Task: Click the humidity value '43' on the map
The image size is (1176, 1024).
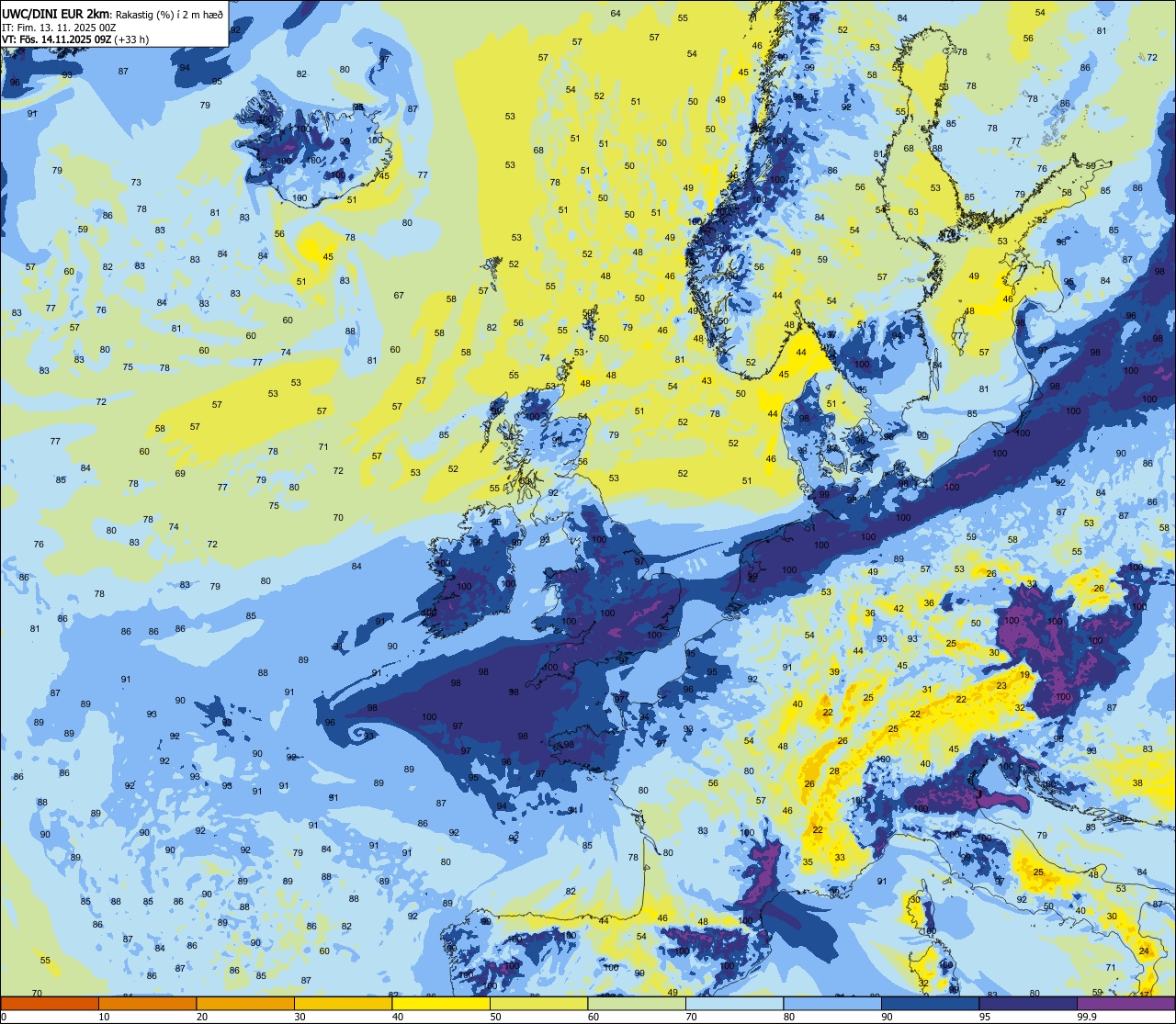Action: coord(707,381)
